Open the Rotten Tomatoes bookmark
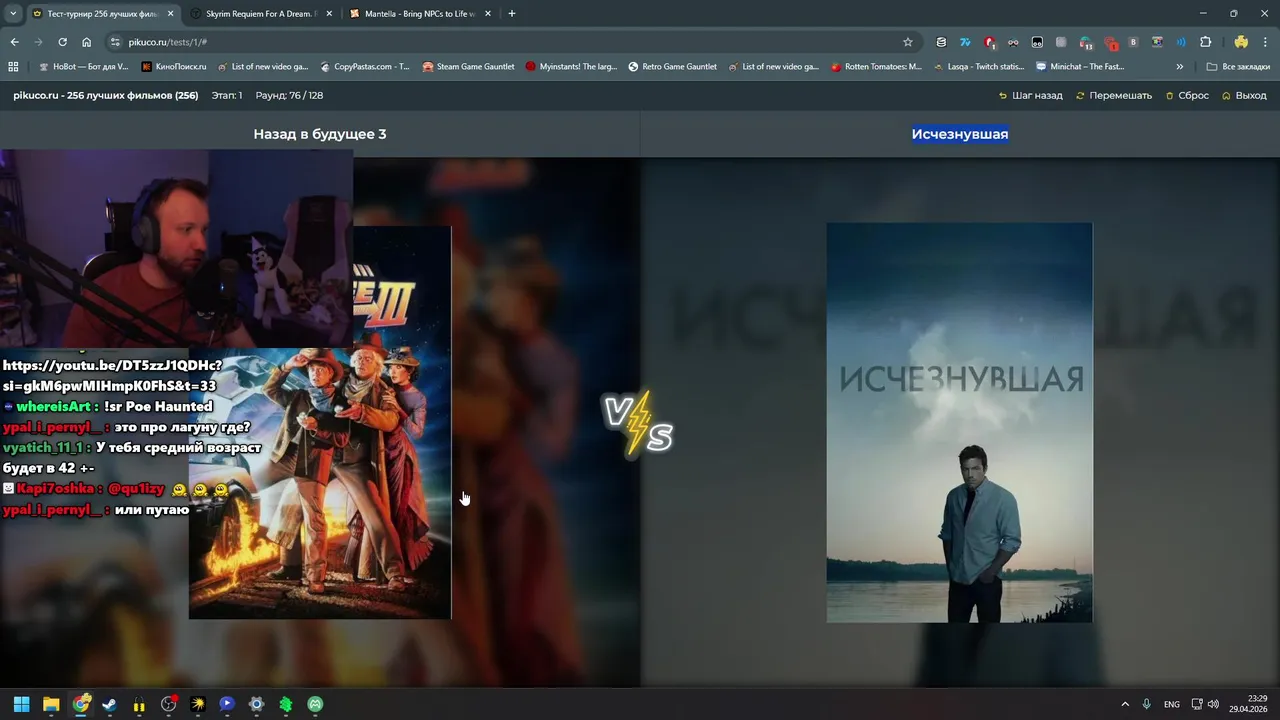The image size is (1280, 720). (x=876, y=67)
